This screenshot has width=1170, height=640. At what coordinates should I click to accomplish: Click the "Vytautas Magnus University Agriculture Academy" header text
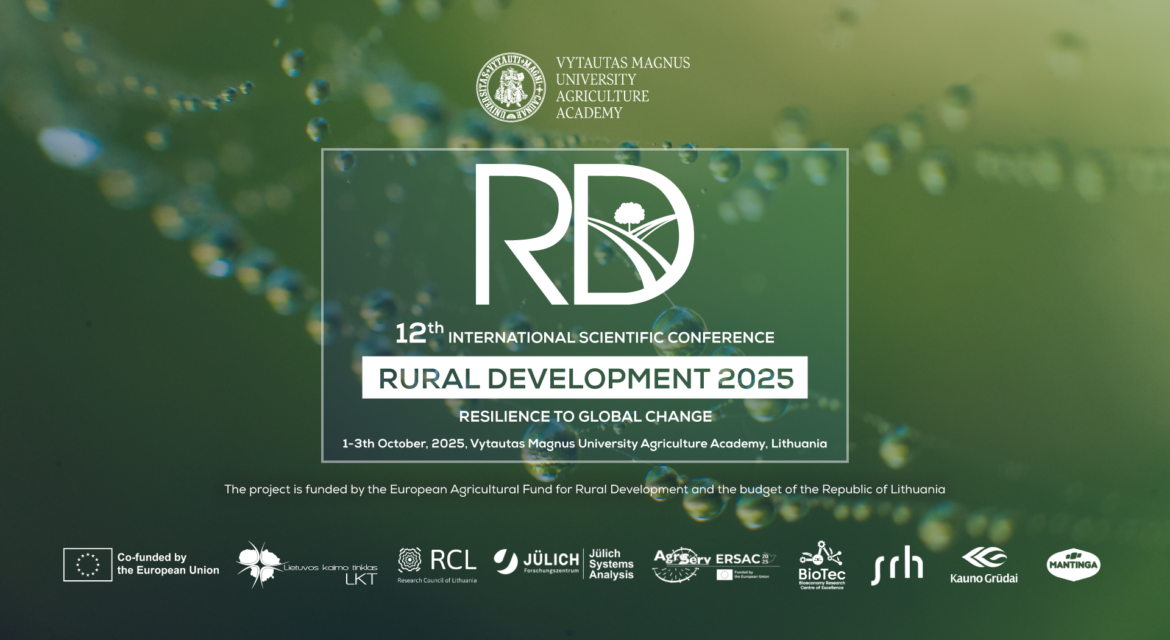[622, 88]
